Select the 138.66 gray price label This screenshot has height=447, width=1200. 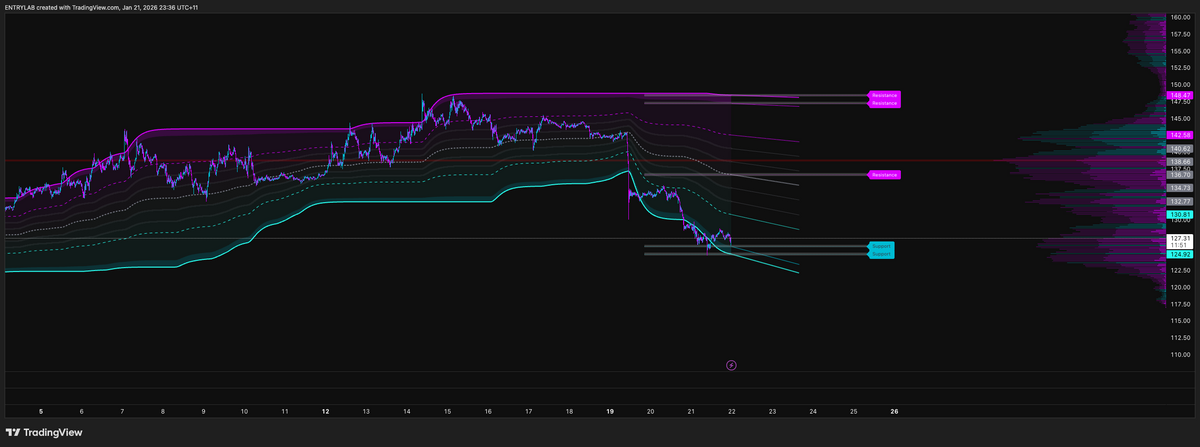[1180, 161]
